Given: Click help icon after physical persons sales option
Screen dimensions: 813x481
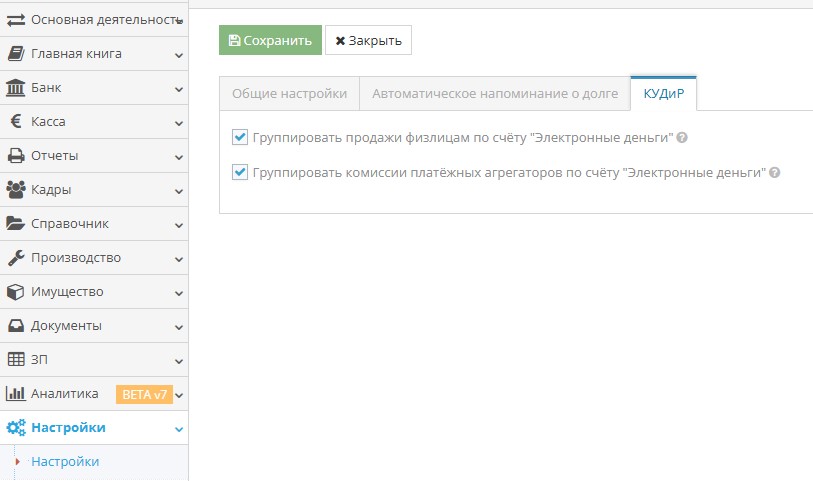Looking at the screenshot, I should [x=682, y=138].
